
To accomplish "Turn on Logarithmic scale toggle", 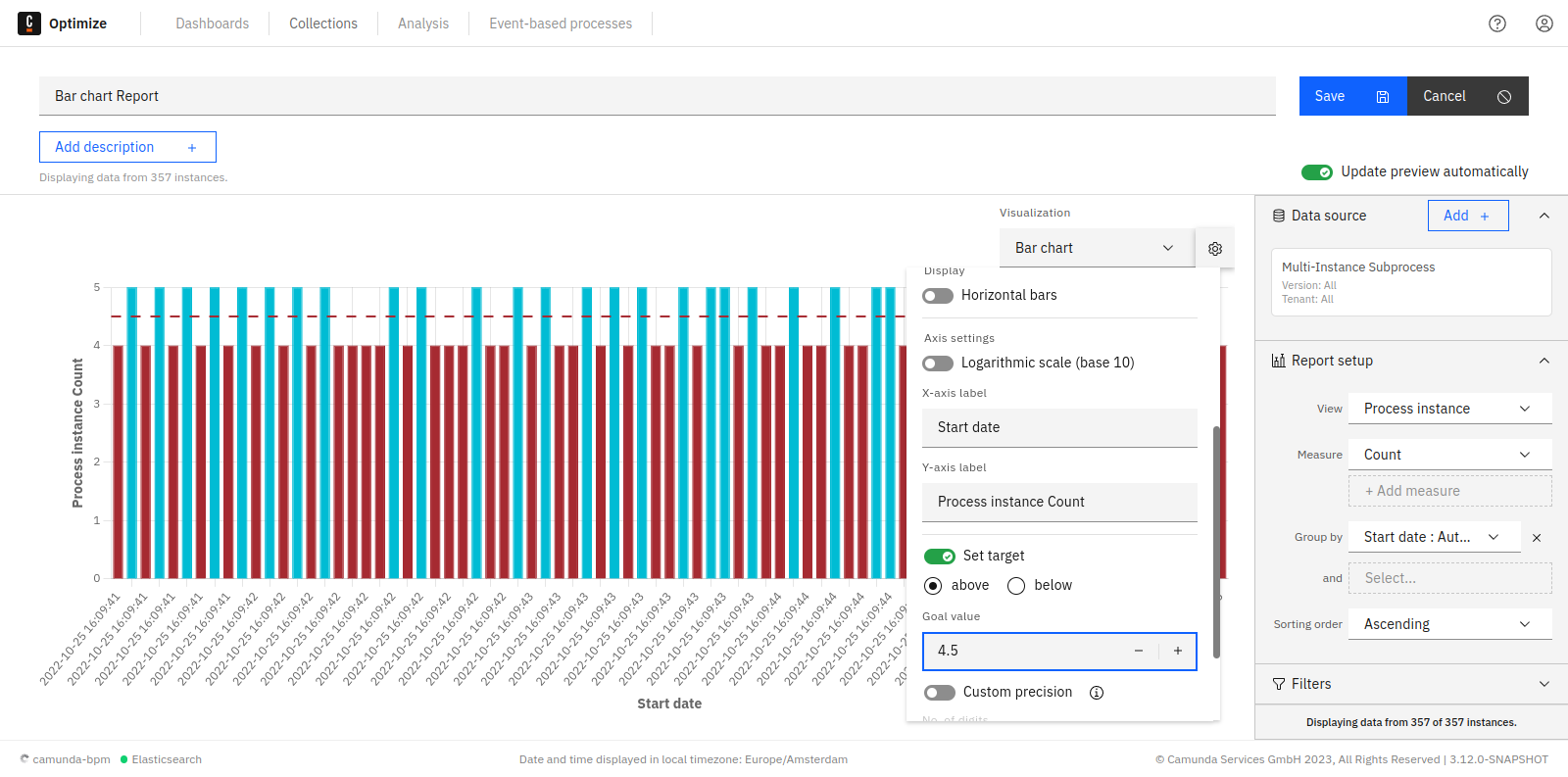I will click(938, 364).
